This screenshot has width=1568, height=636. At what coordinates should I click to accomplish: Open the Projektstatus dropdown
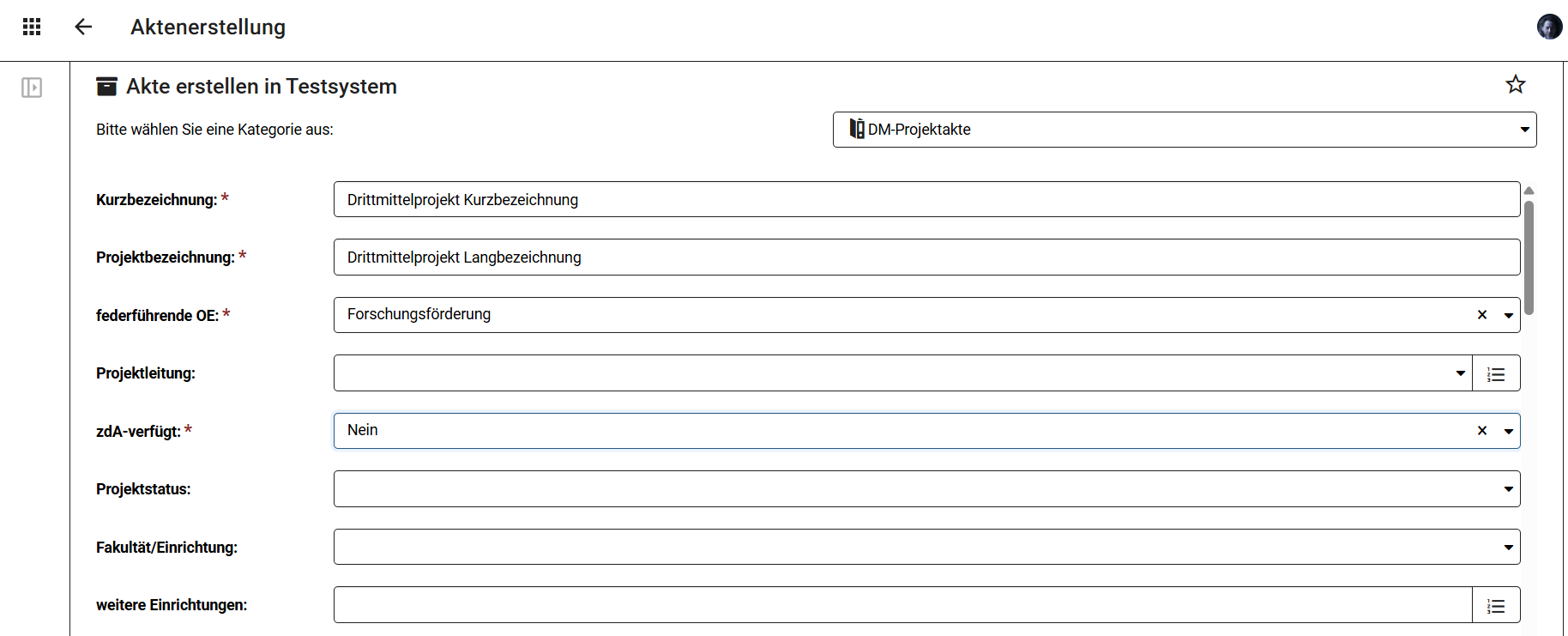click(926, 489)
